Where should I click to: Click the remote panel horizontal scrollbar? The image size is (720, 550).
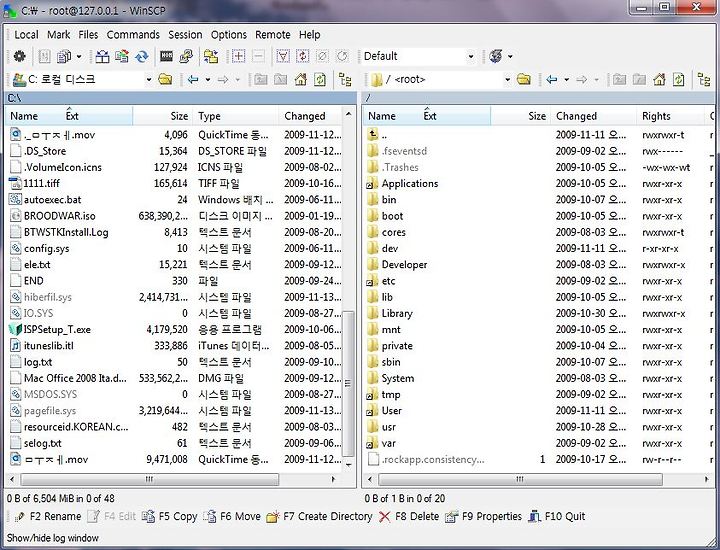tap(520, 479)
